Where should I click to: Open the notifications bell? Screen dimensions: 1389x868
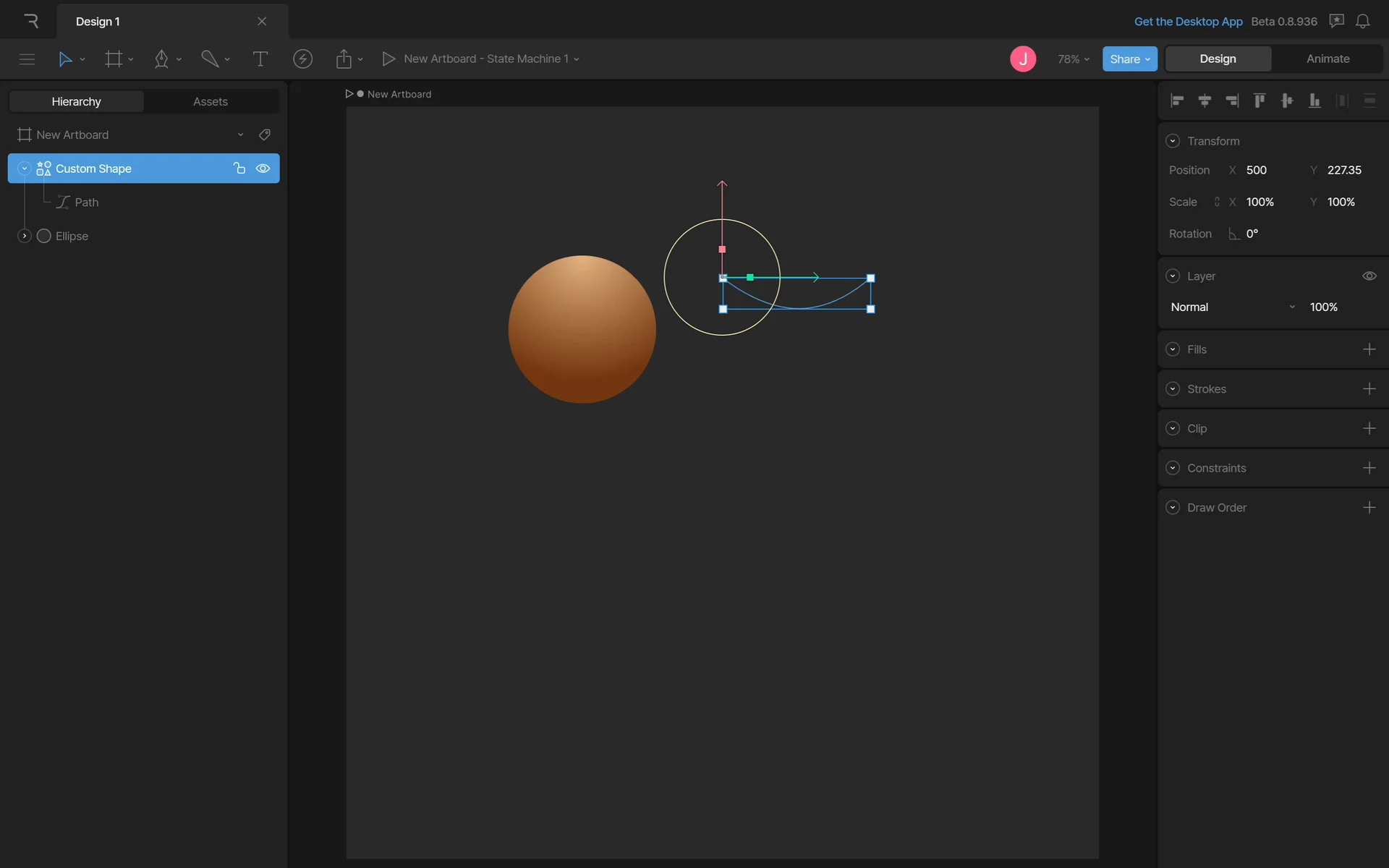[1362, 21]
